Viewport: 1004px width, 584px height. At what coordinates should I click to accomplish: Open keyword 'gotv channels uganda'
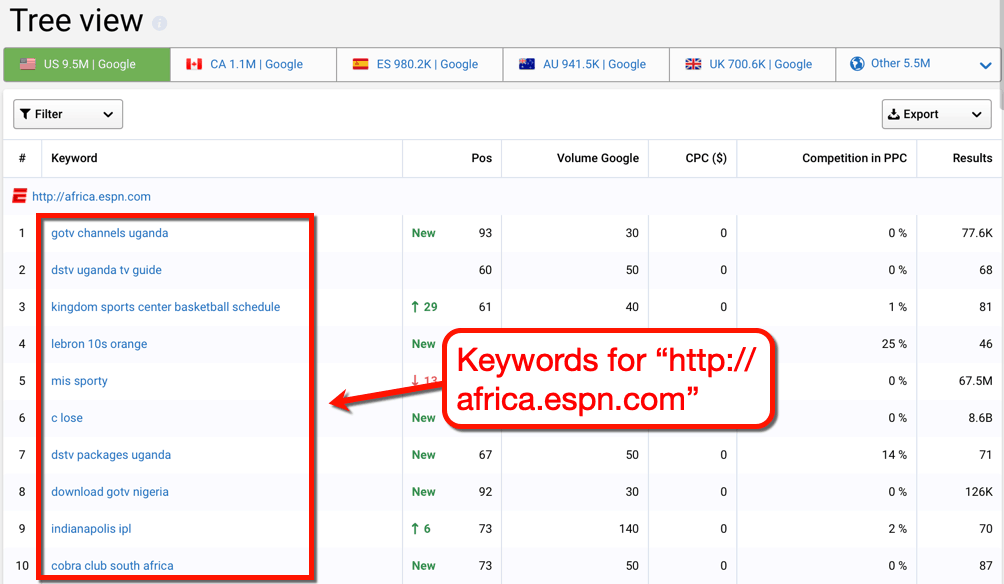pos(110,233)
